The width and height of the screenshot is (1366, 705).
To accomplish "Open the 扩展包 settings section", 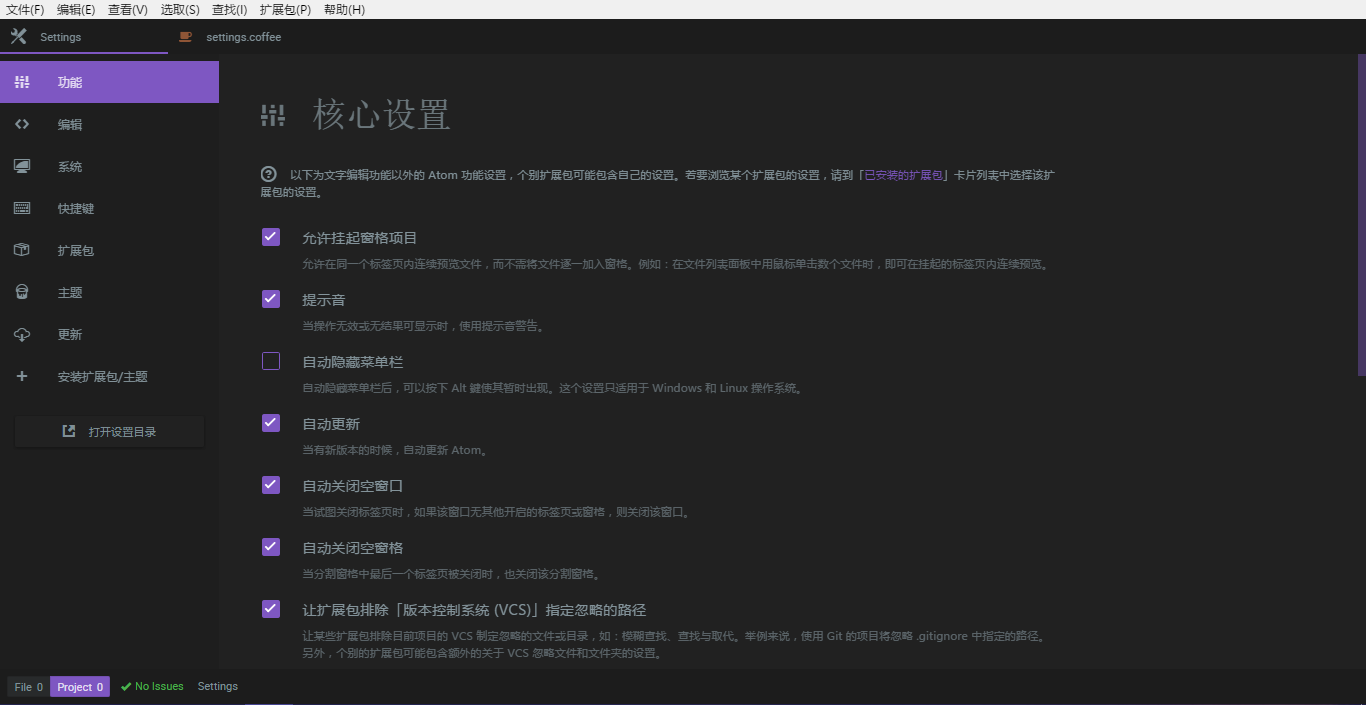I will pyautogui.click(x=109, y=250).
